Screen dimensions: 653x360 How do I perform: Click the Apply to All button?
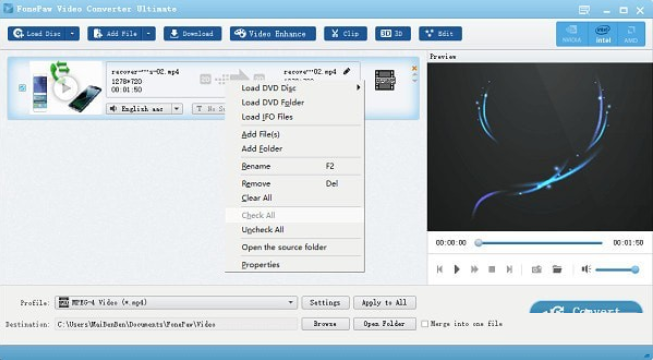click(384, 302)
